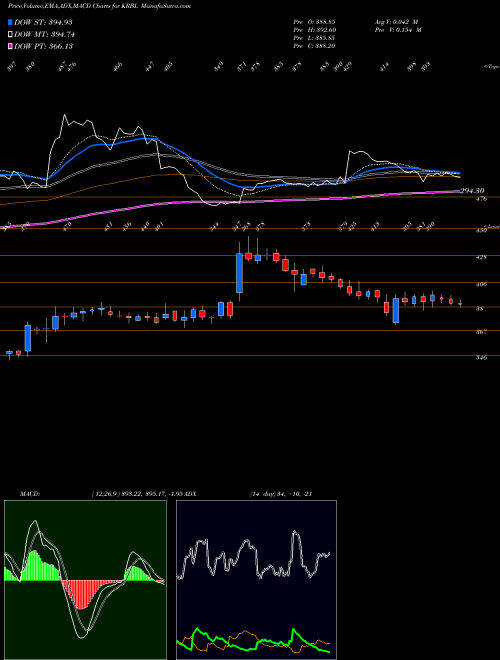500x660 pixels.
Task: Click the Pre L: 385.85 value
Action: coord(314,38)
